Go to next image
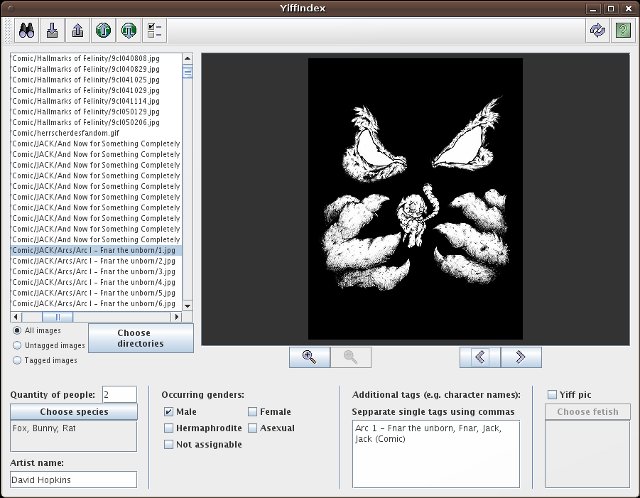This screenshot has height=498, width=640. point(521,357)
